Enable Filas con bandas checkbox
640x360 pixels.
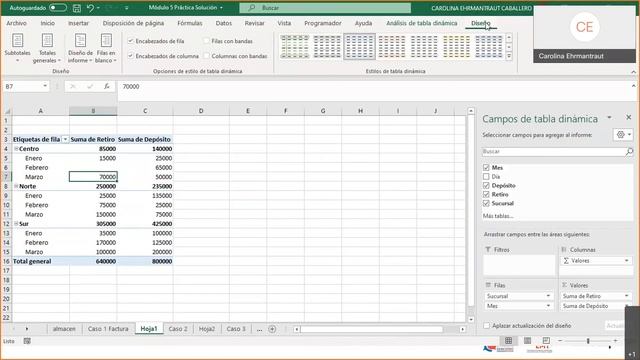click(x=207, y=41)
